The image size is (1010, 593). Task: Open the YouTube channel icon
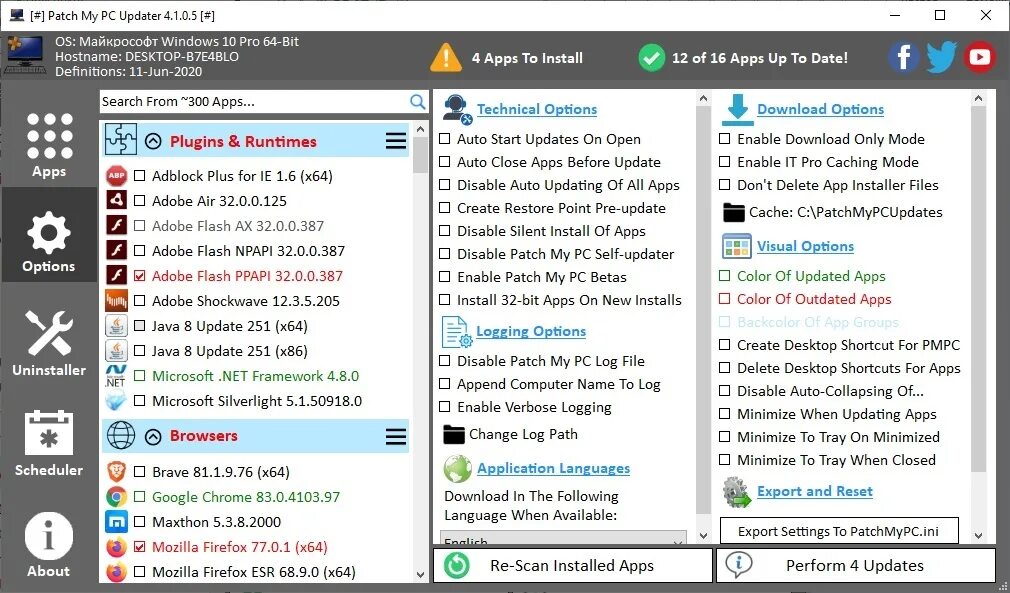(980, 57)
